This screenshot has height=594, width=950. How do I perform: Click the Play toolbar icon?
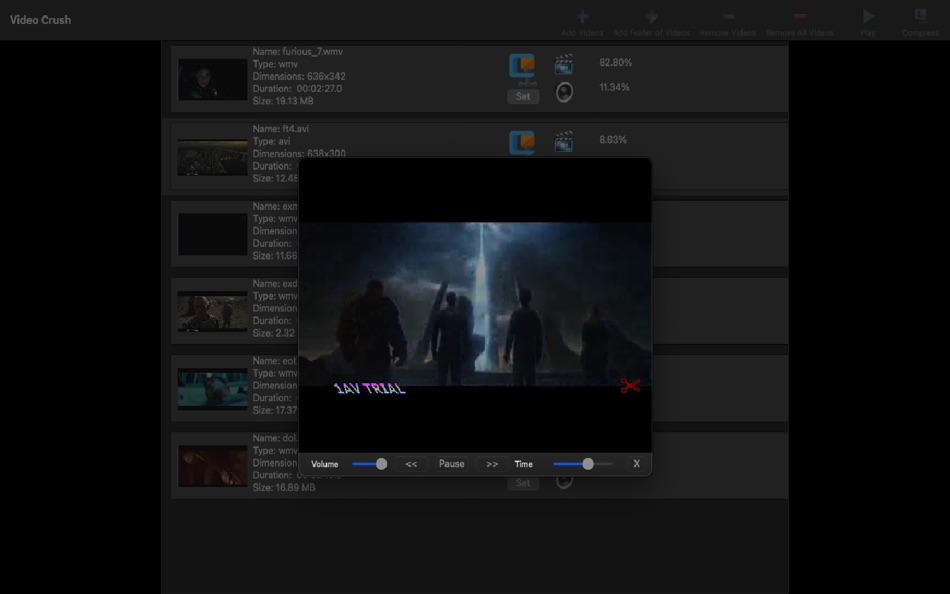click(x=868, y=16)
